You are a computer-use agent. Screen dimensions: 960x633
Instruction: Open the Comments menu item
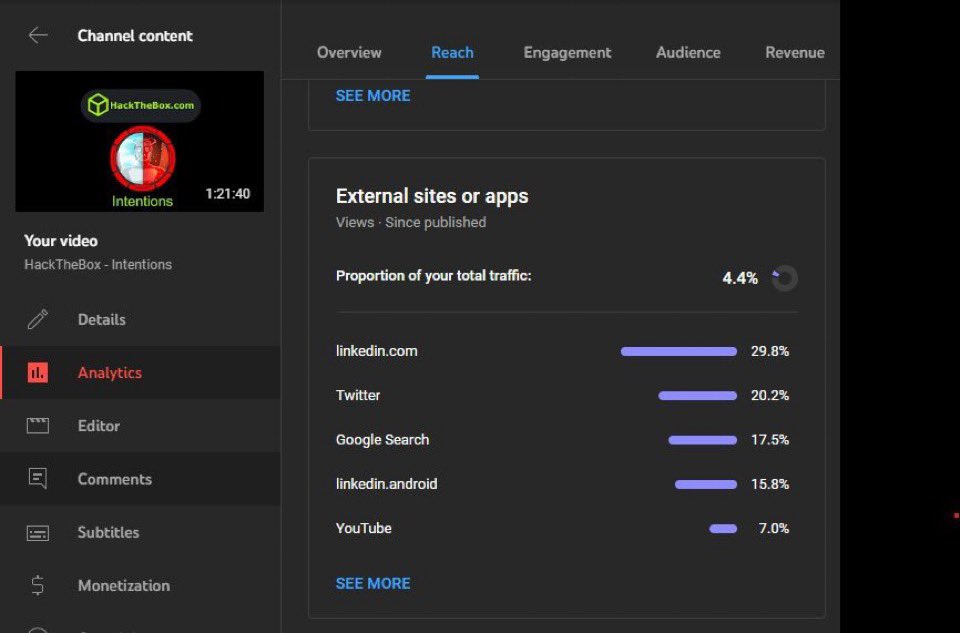(140, 479)
